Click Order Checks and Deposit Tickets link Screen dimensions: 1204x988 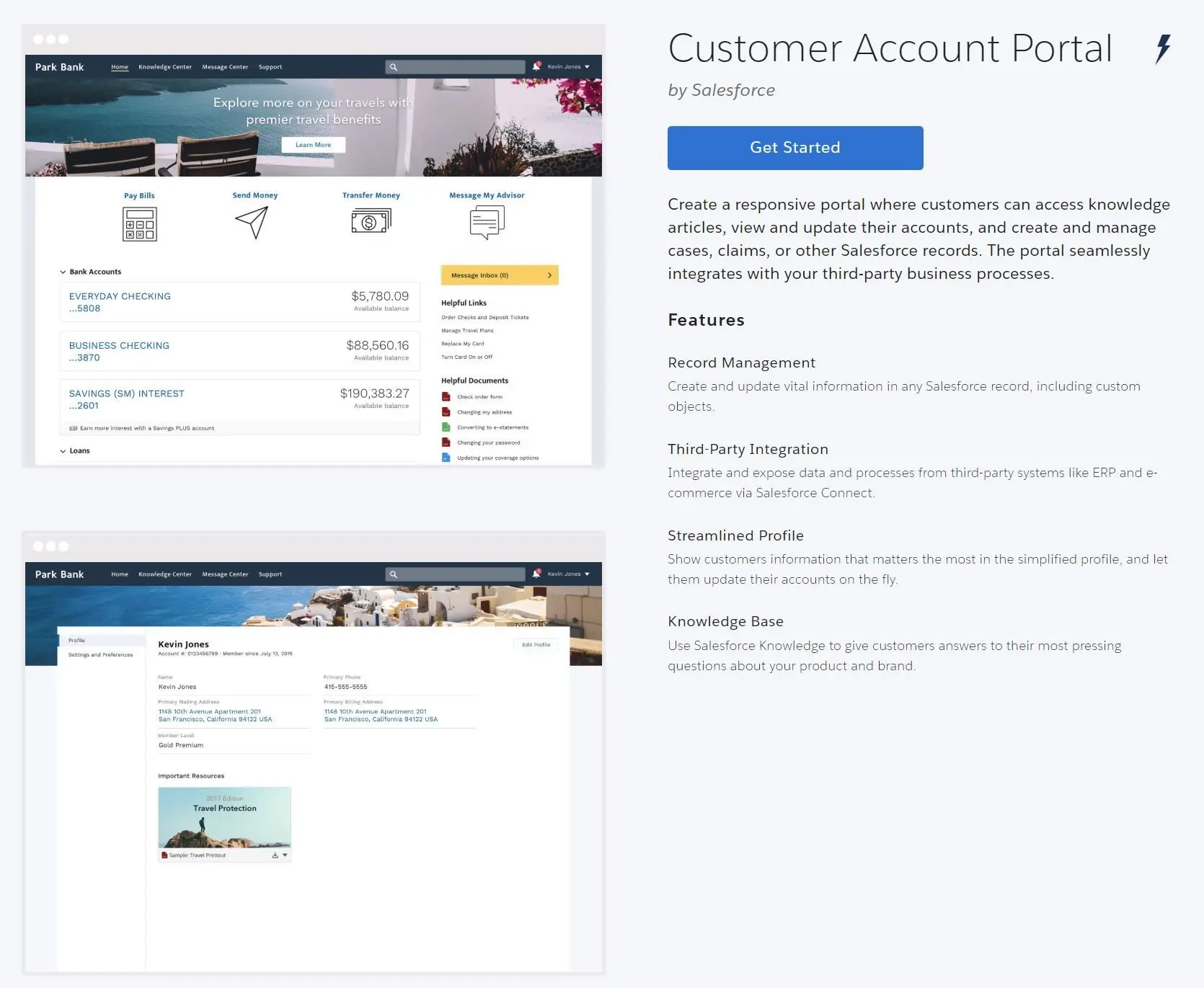[x=484, y=317]
